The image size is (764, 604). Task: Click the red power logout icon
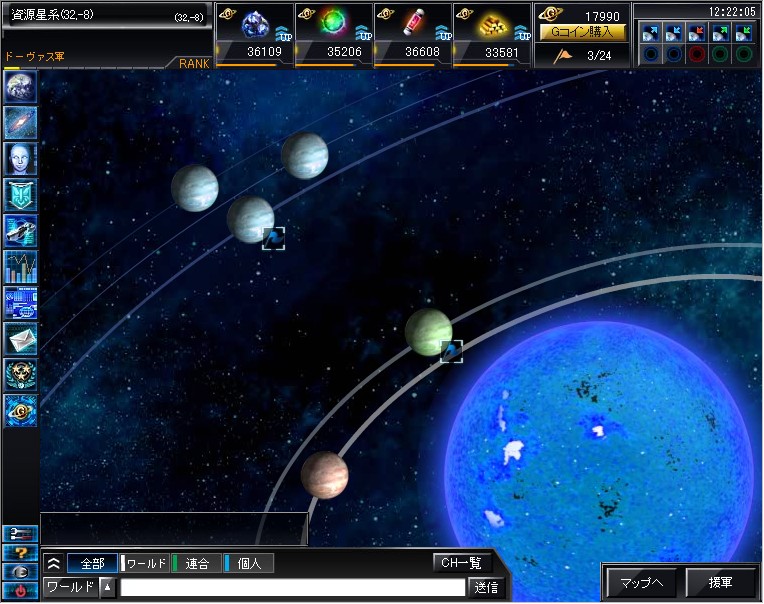coord(20,590)
